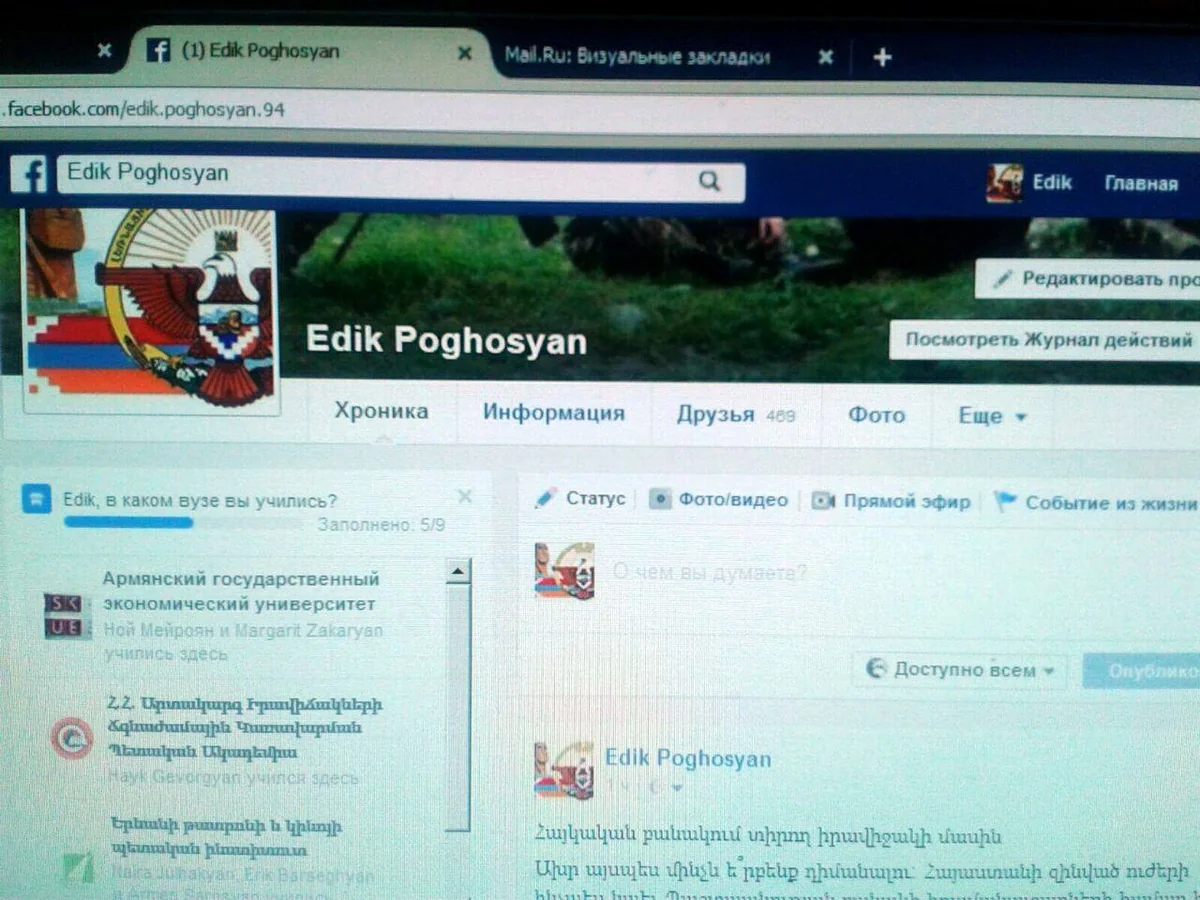Click Посмотреть Журнал действий button
Image resolution: width=1200 pixels, height=900 pixels.
pyautogui.click(x=1047, y=340)
